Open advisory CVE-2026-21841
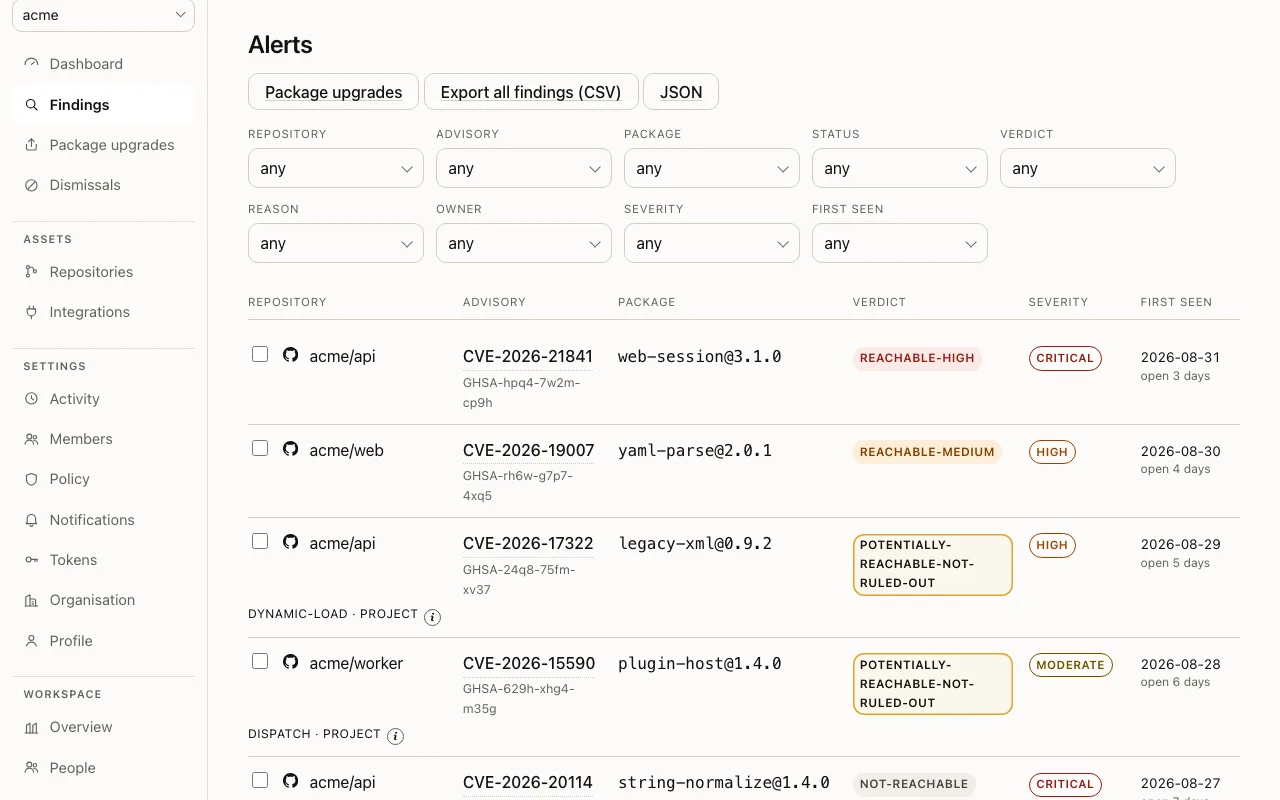The image size is (1280, 800). (528, 356)
